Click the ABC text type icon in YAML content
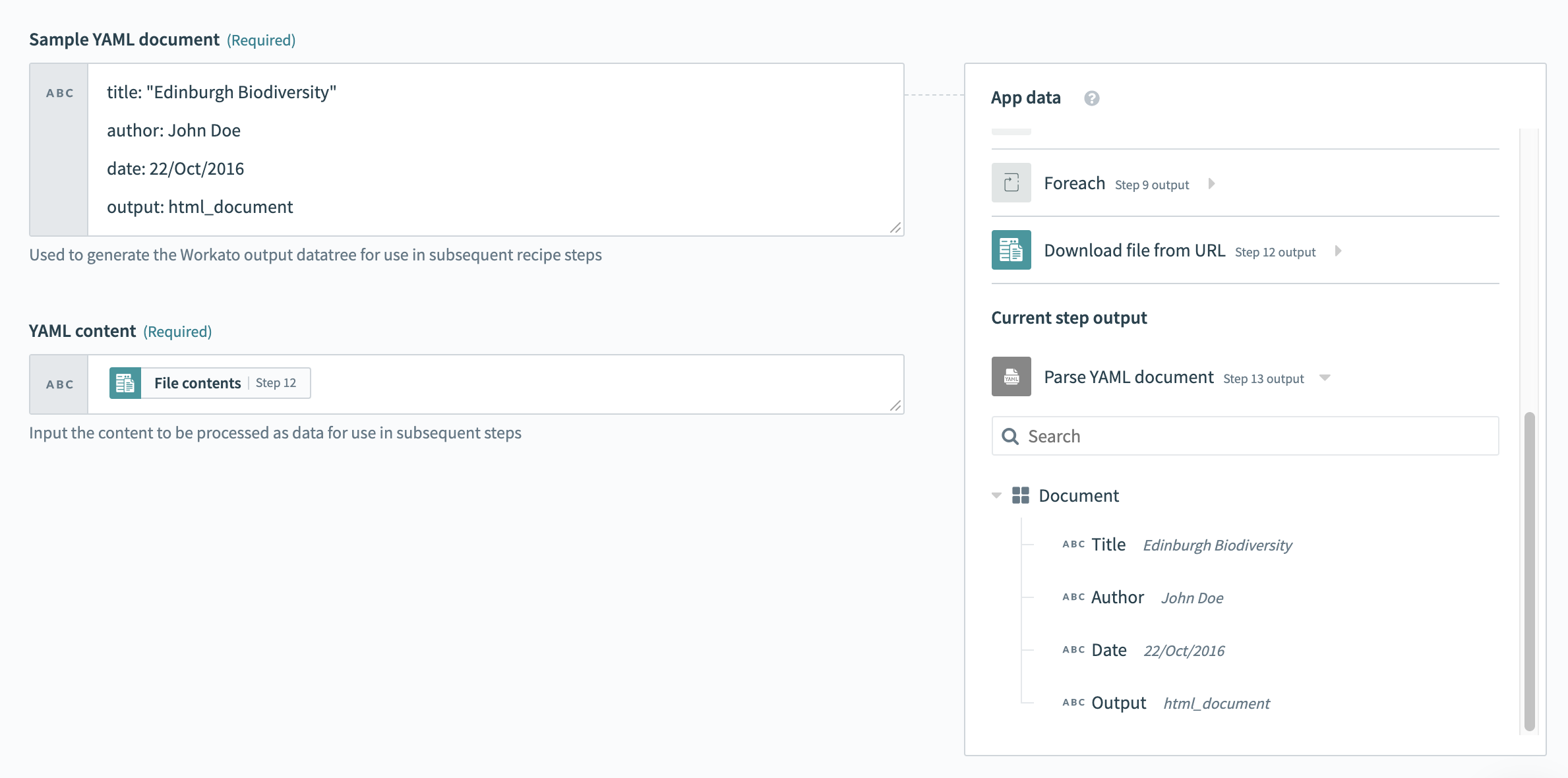Viewport: 1568px width, 778px height. tap(60, 383)
